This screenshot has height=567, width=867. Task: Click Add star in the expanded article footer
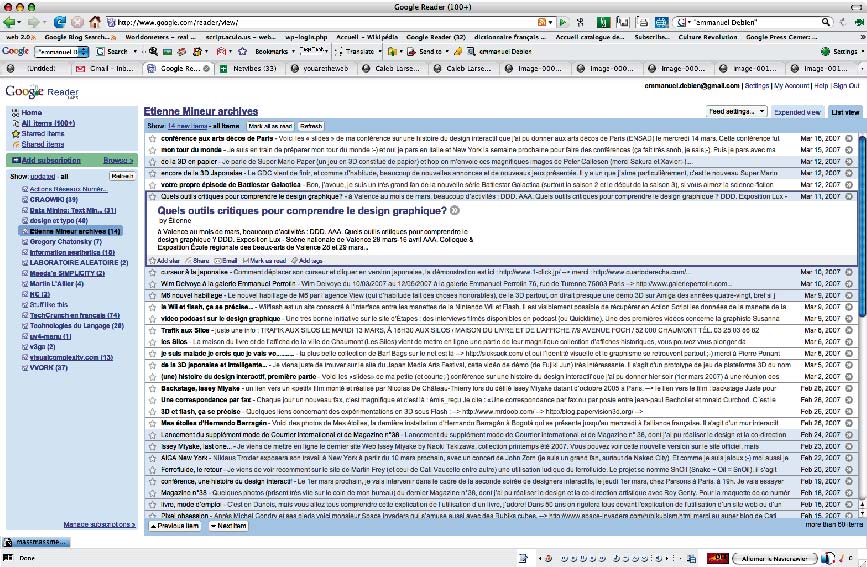click(x=165, y=261)
